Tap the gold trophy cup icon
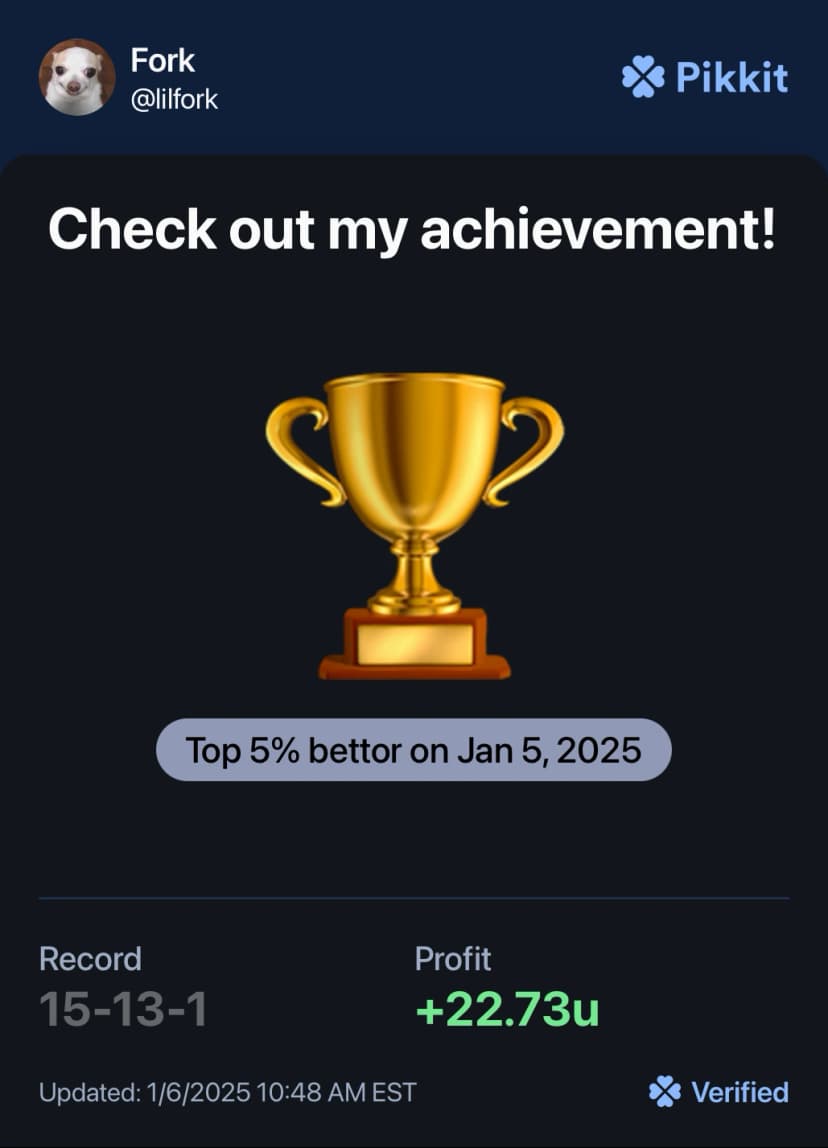Screen dimensions: 828x1148 (x=414, y=526)
